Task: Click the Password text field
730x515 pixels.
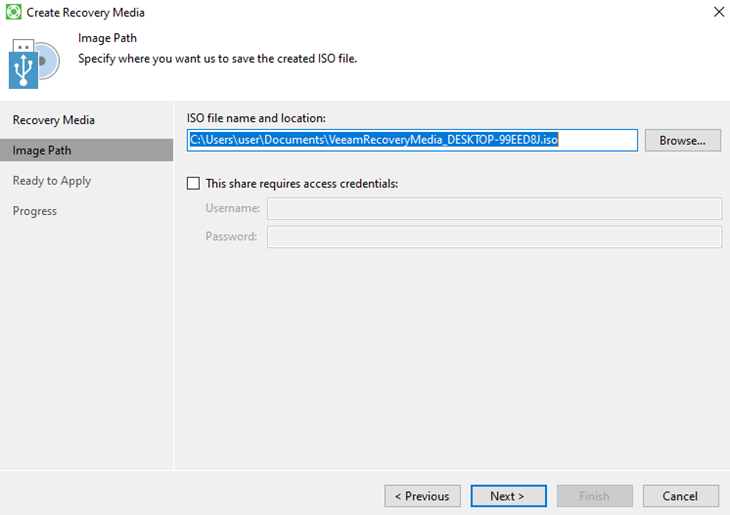Action: point(494,237)
